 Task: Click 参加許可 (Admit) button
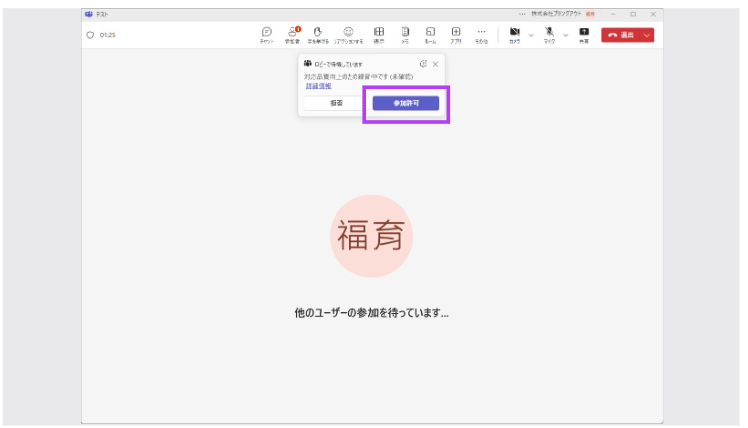(x=405, y=103)
